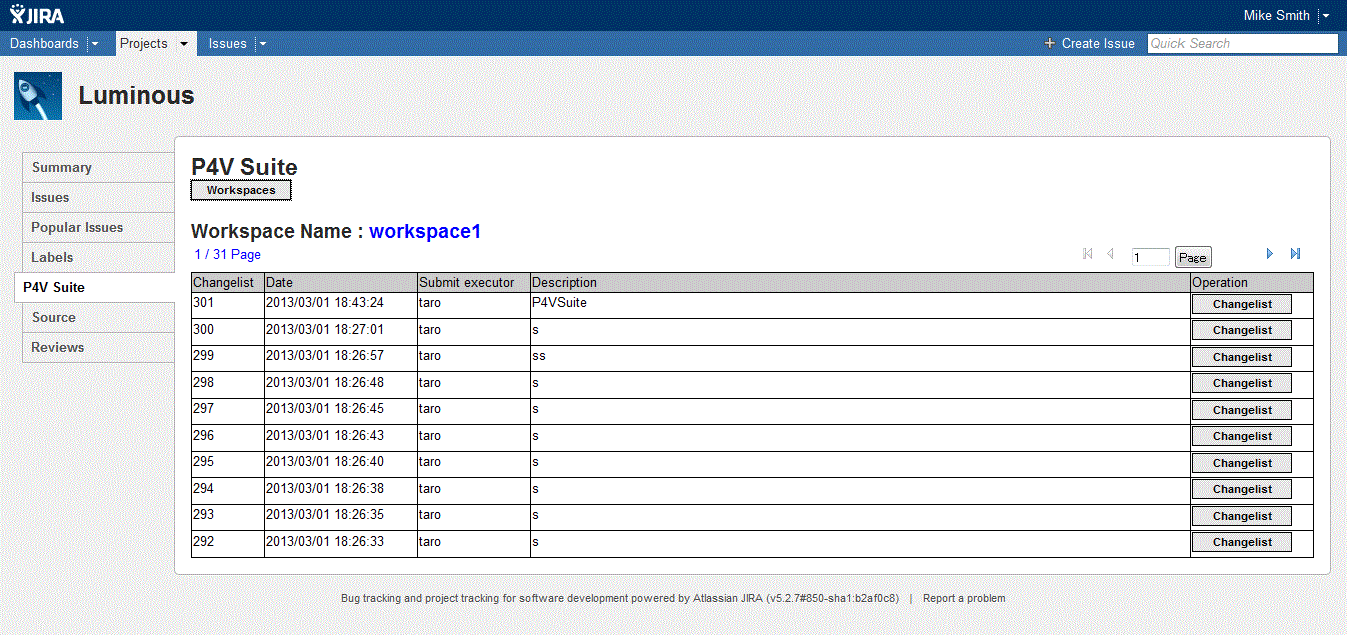Select the Reviews sidebar tab
The image size is (1347, 635).
(x=98, y=347)
